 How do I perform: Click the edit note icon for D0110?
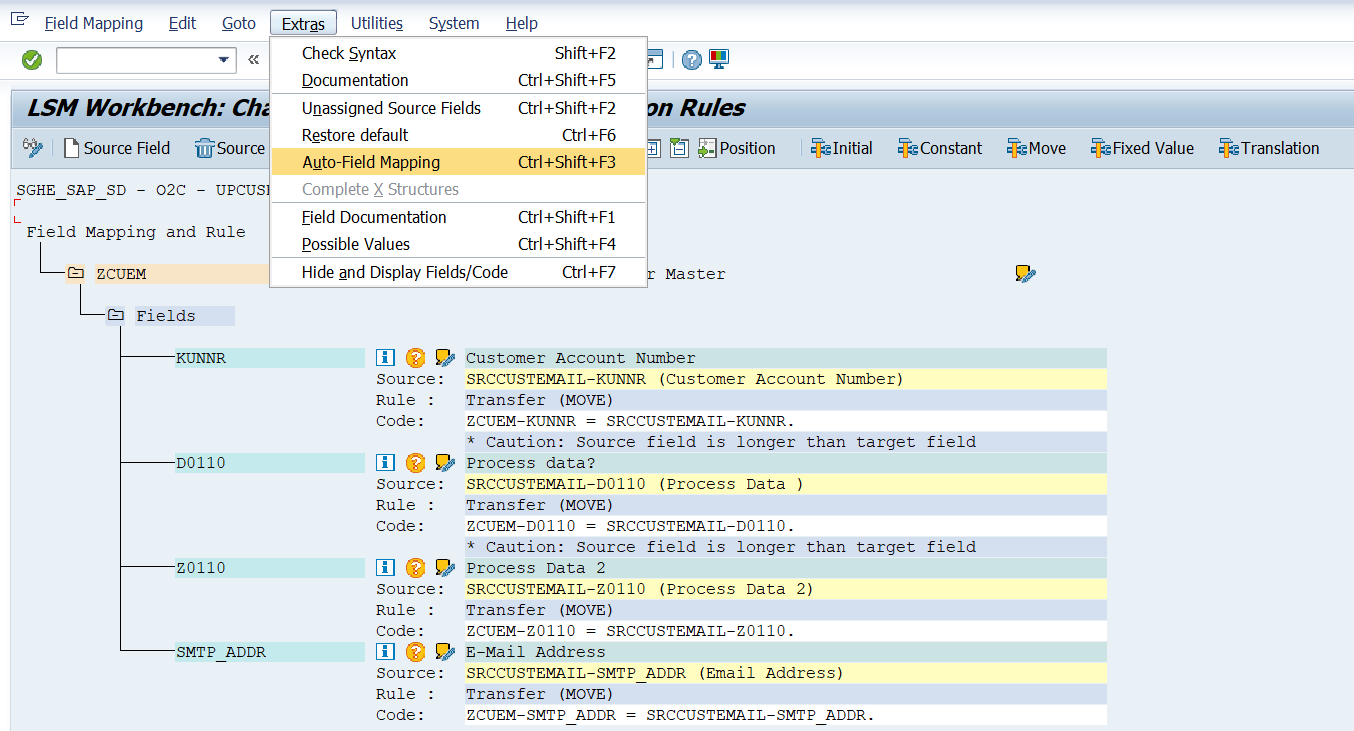tap(445, 463)
